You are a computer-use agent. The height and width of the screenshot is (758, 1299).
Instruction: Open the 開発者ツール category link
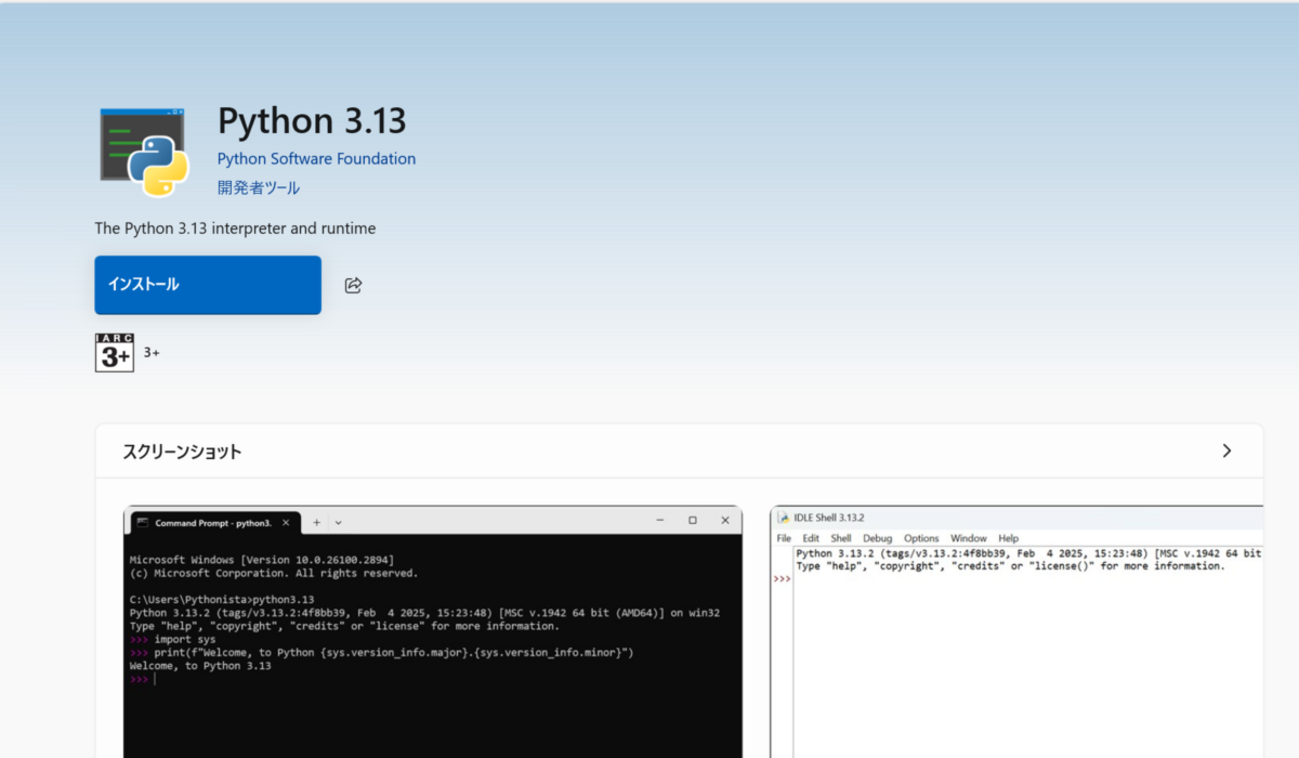[x=258, y=187]
